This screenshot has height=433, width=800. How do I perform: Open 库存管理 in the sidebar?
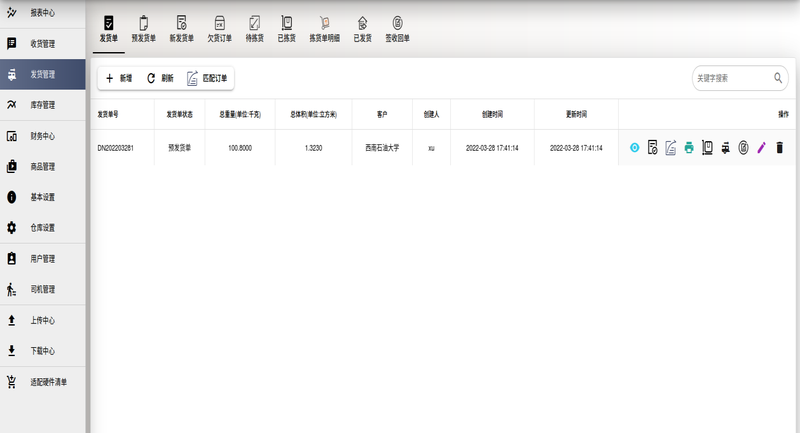point(42,105)
